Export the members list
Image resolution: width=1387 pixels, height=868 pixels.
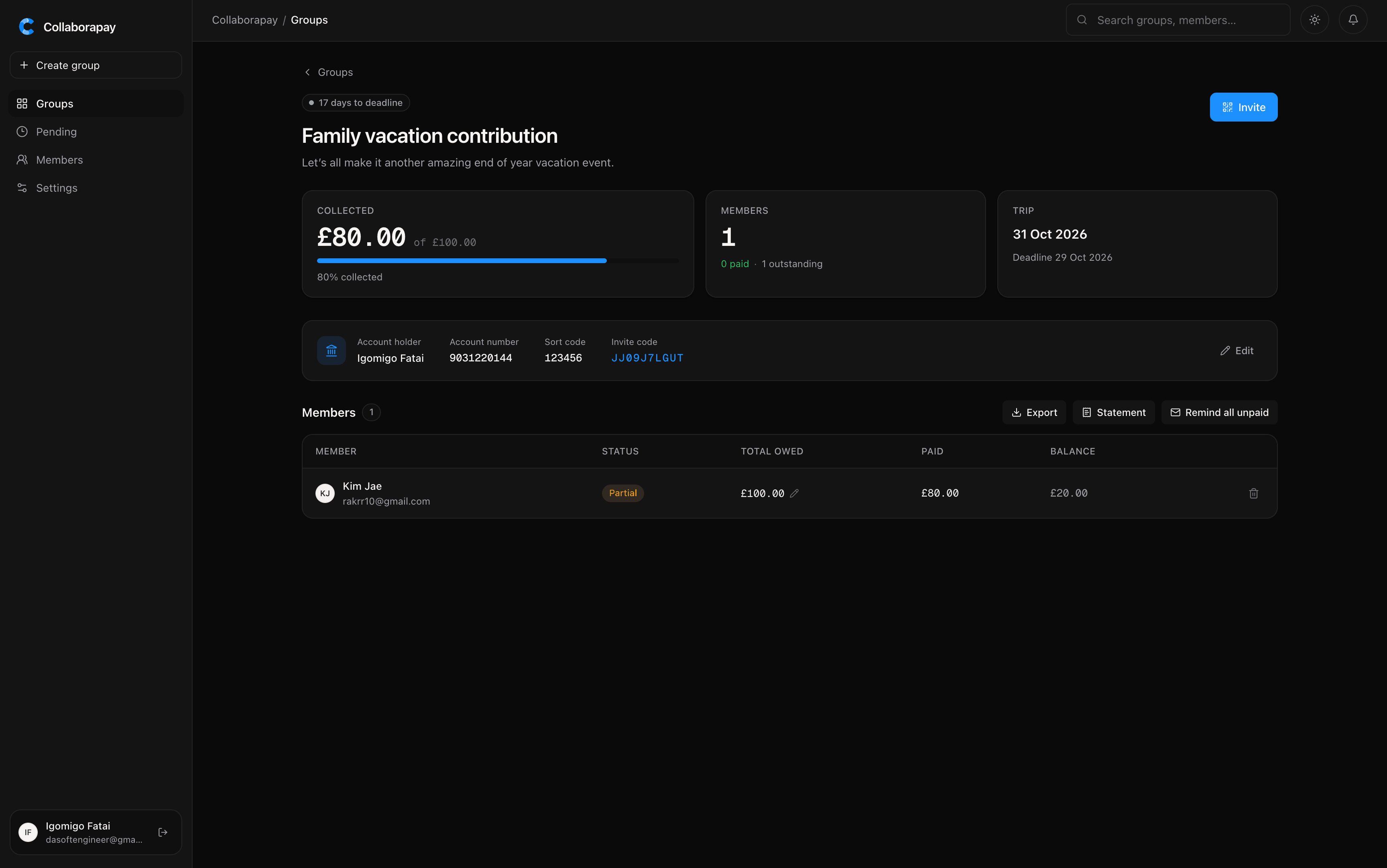pyautogui.click(x=1034, y=413)
